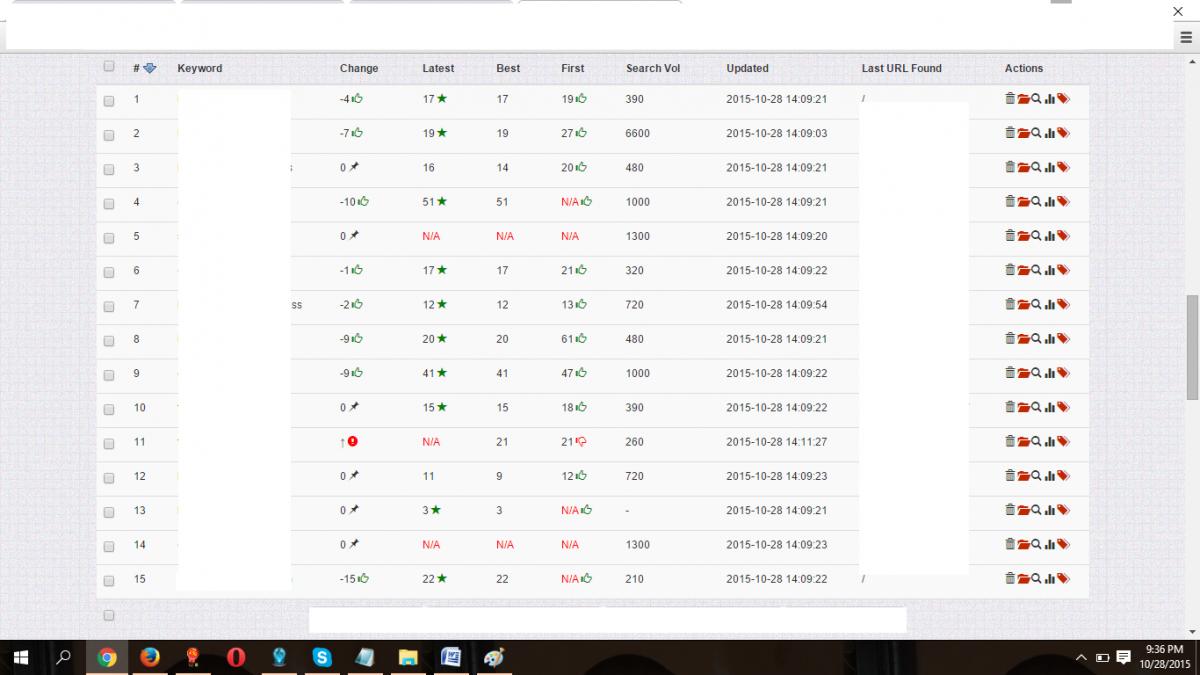Image resolution: width=1200 pixels, height=675 pixels.
Task: Sort table by Best column header
Action: coord(508,68)
